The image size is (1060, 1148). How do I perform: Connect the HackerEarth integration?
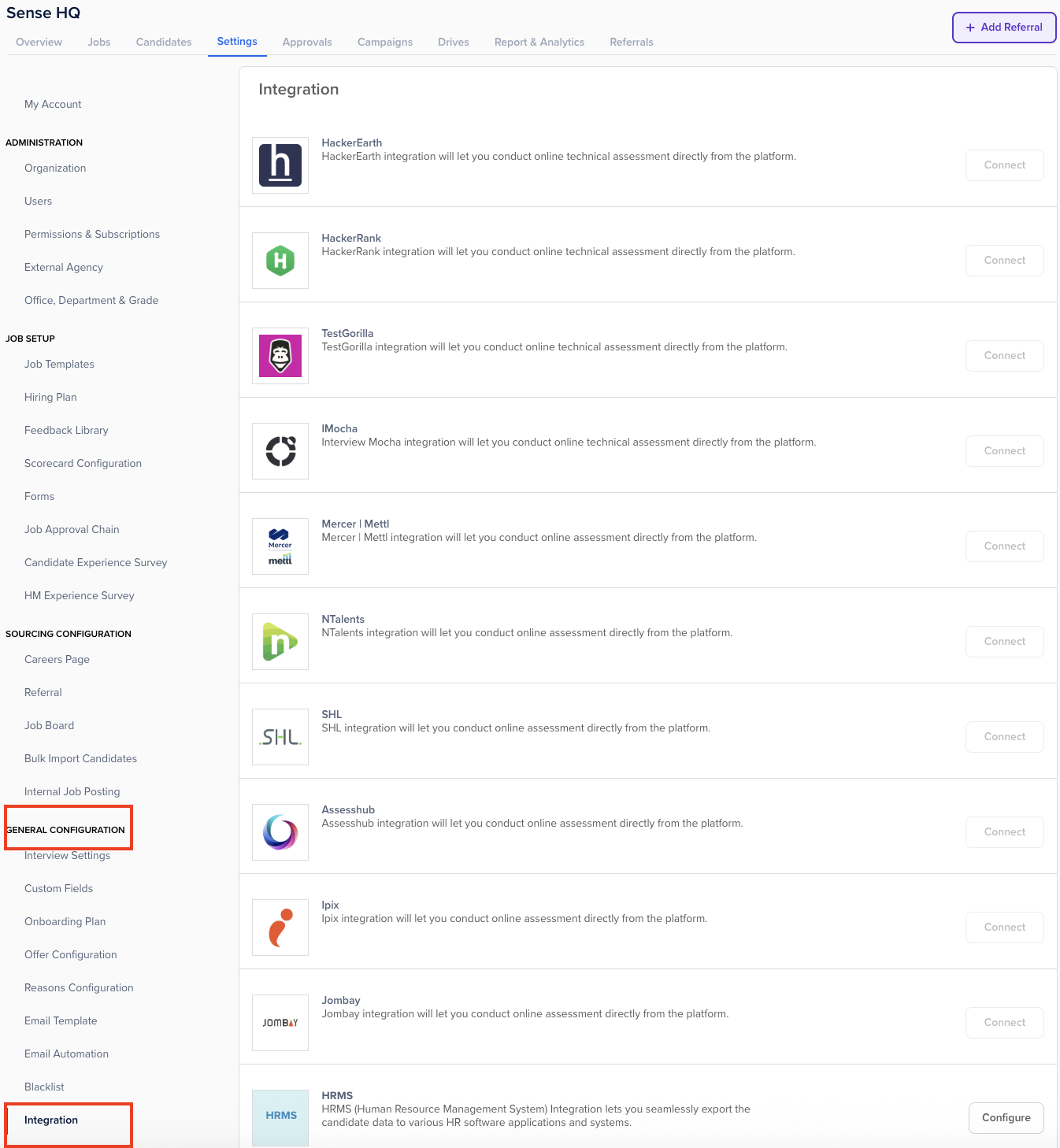tap(1005, 165)
